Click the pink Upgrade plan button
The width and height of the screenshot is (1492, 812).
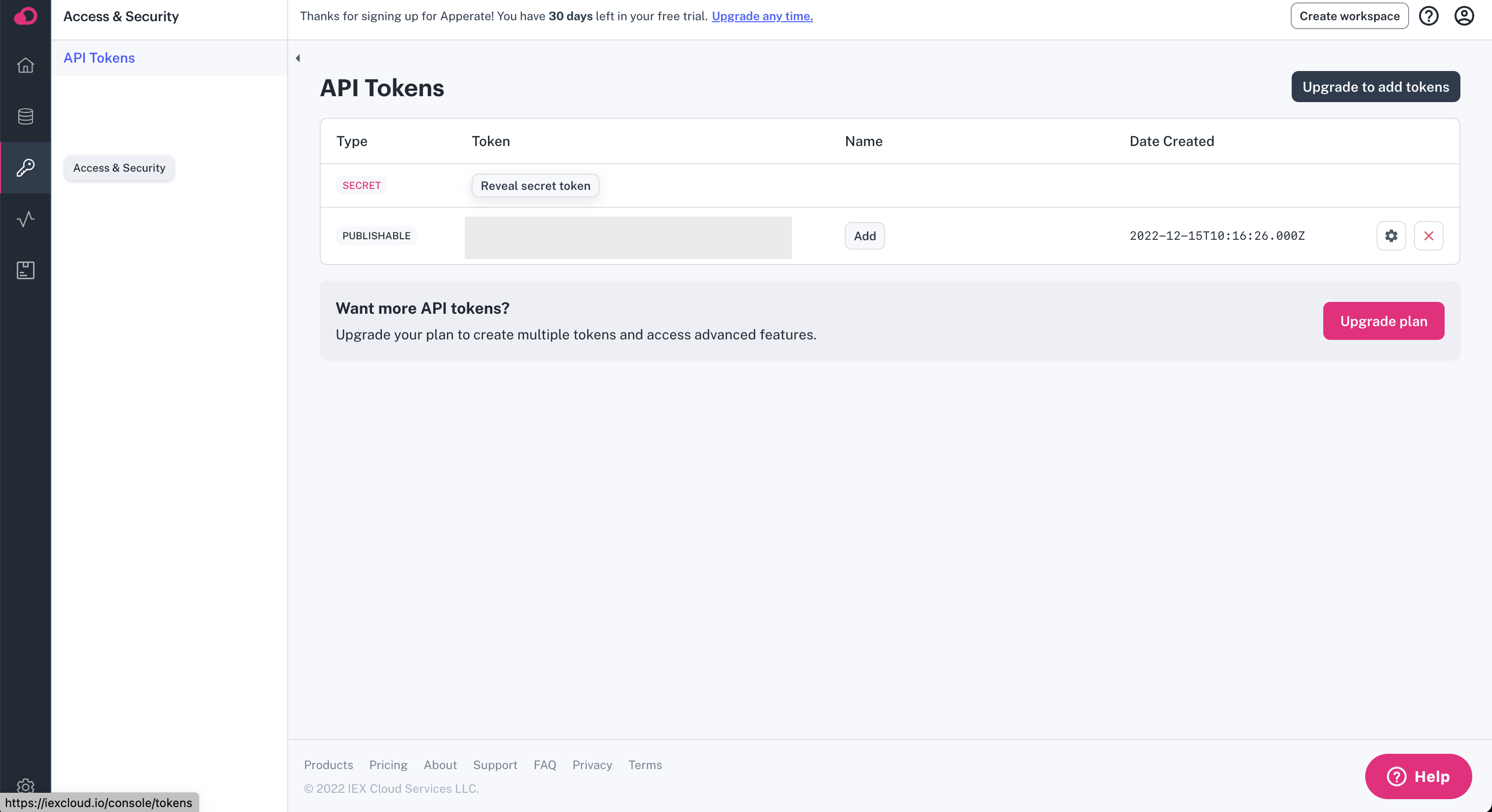click(1383, 321)
